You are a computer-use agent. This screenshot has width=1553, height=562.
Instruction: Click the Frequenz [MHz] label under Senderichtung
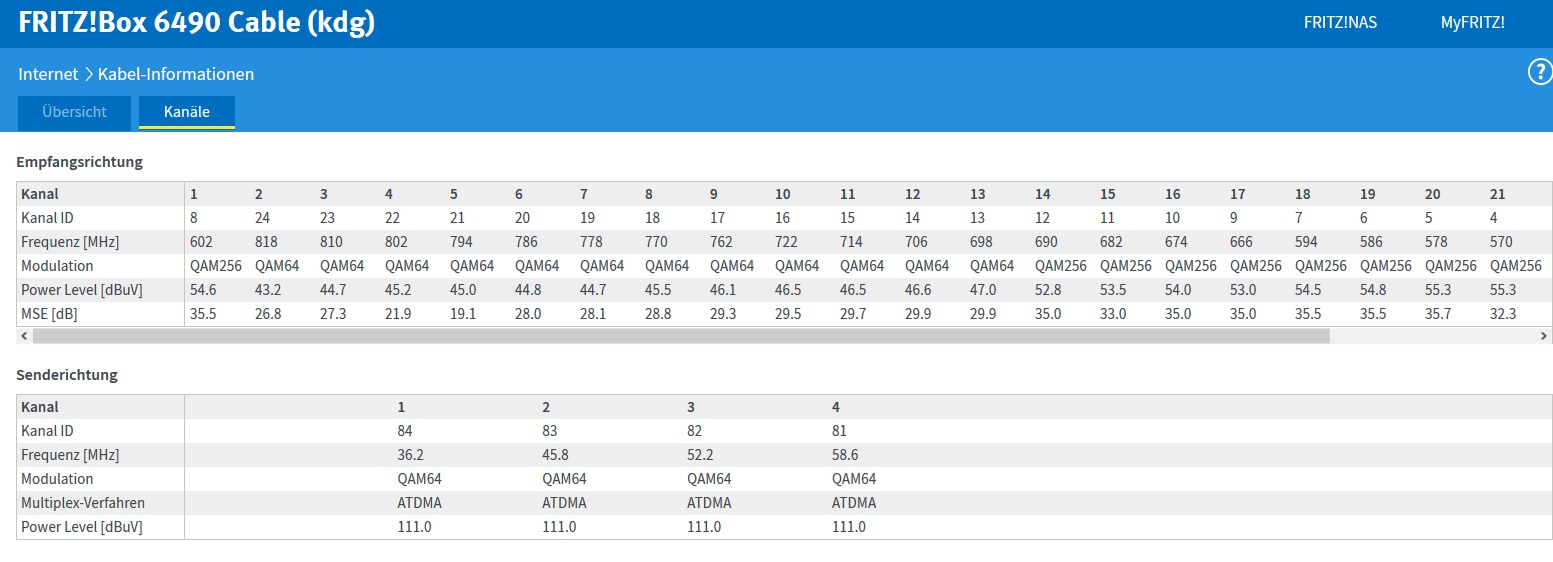click(70, 455)
